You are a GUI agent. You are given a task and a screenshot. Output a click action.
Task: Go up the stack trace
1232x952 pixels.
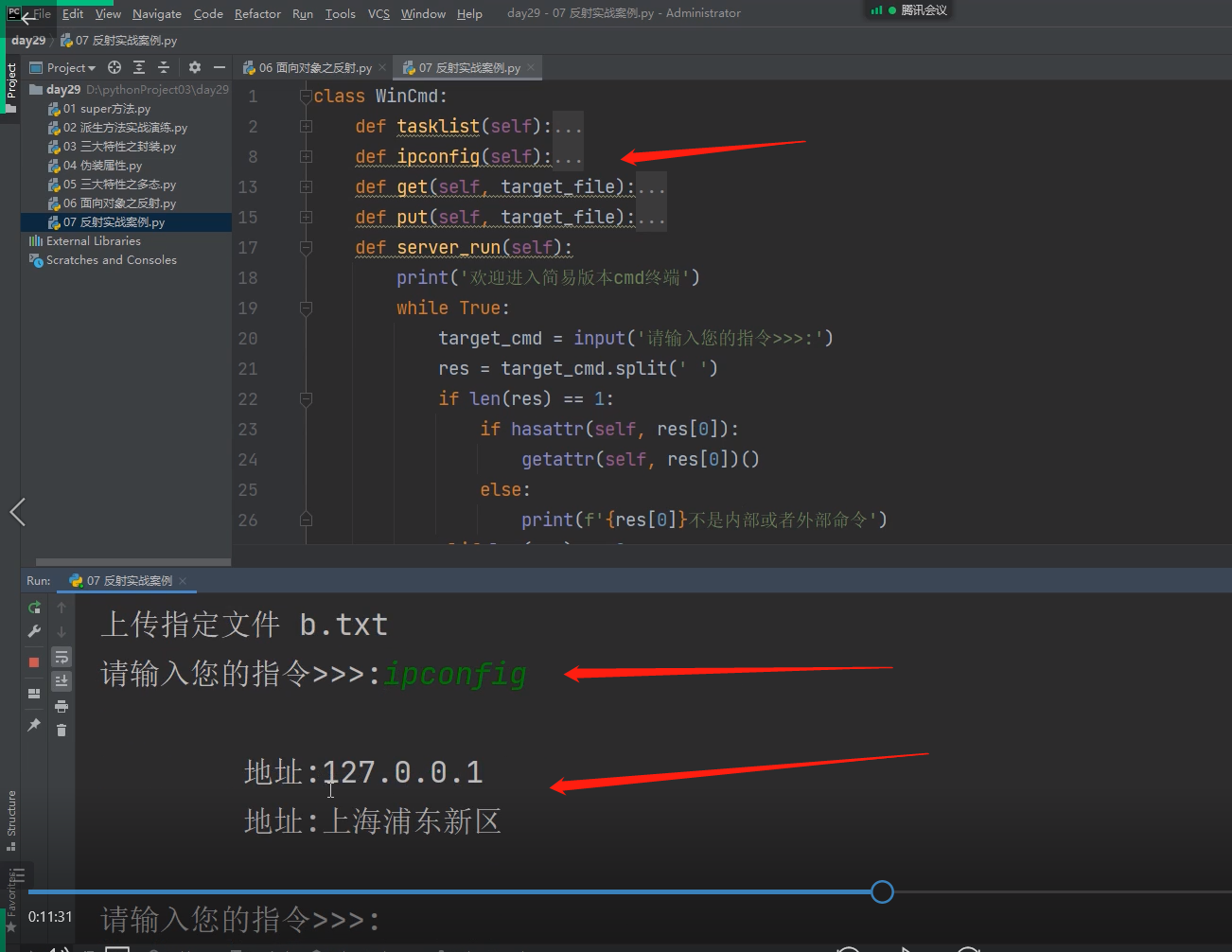pos(62,608)
